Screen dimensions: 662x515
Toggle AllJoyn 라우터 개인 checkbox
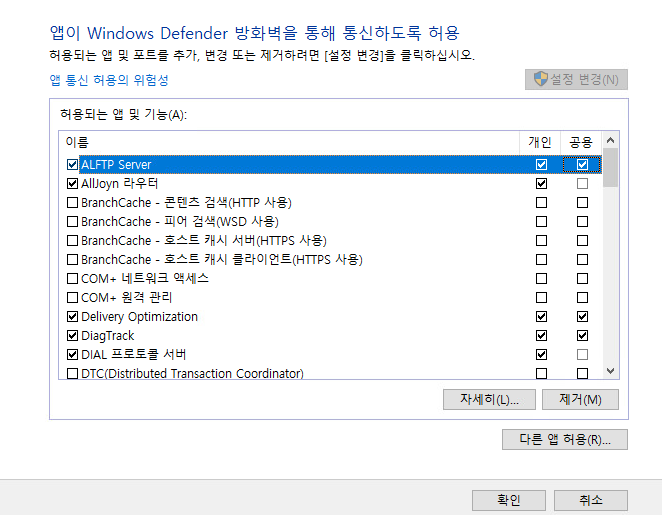pyautogui.click(x=541, y=184)
